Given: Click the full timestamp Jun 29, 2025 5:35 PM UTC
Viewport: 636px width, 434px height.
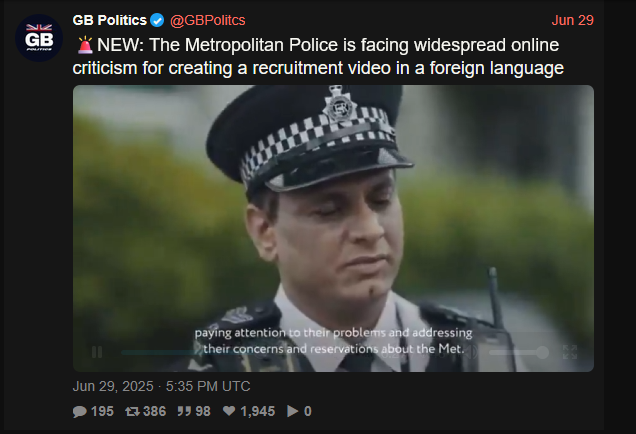Looking at the screenshot, I should pos(161,386).
